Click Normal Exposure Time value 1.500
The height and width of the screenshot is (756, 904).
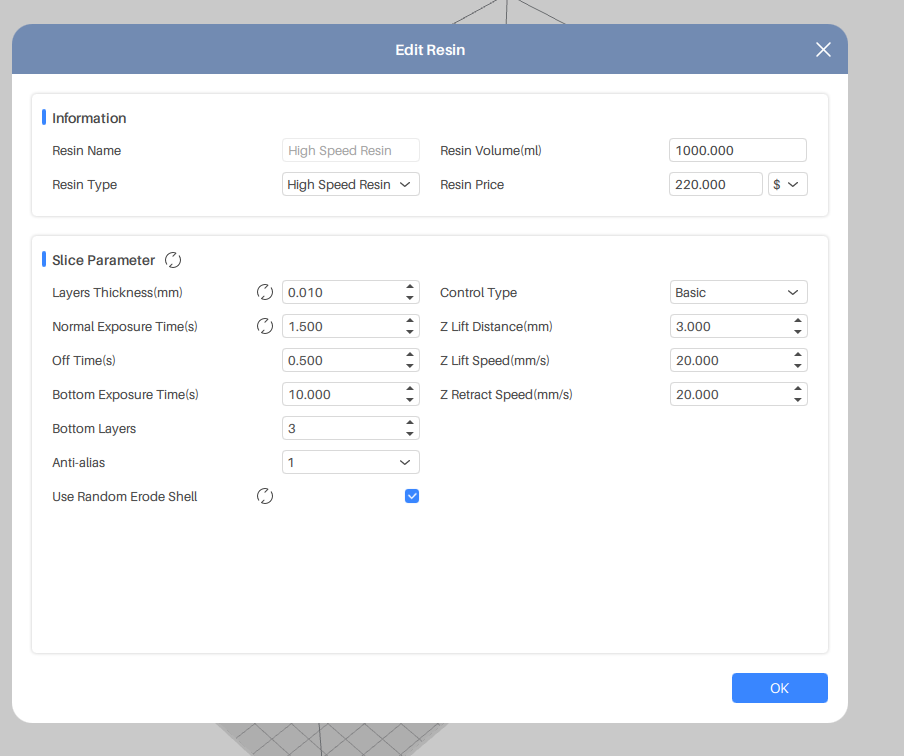[305, 326]
